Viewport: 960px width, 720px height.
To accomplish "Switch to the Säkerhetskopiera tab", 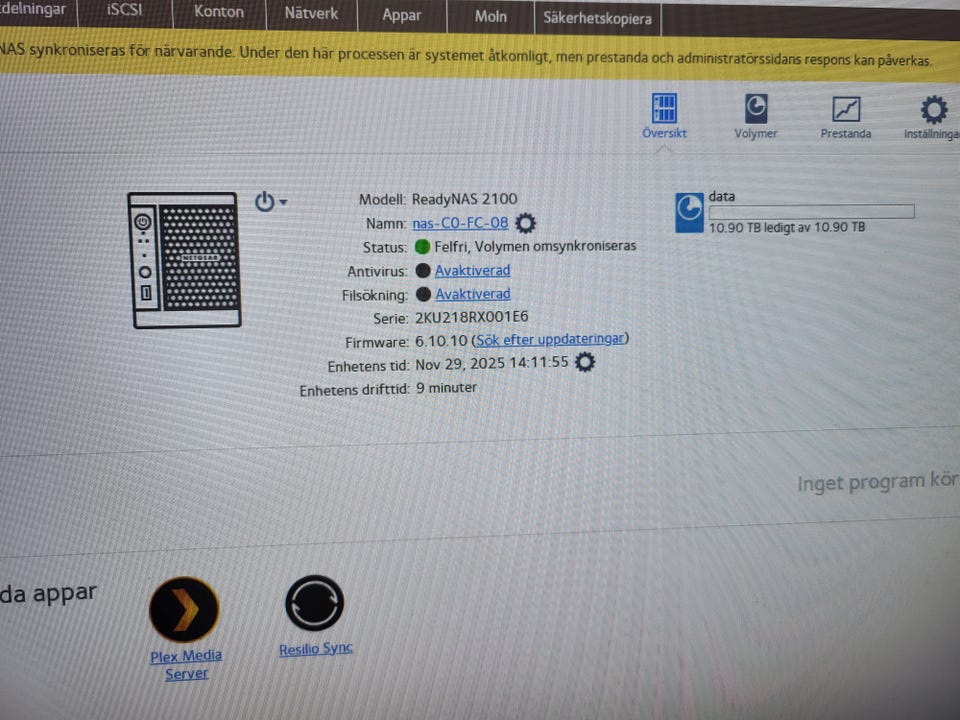I will point(598,18).
